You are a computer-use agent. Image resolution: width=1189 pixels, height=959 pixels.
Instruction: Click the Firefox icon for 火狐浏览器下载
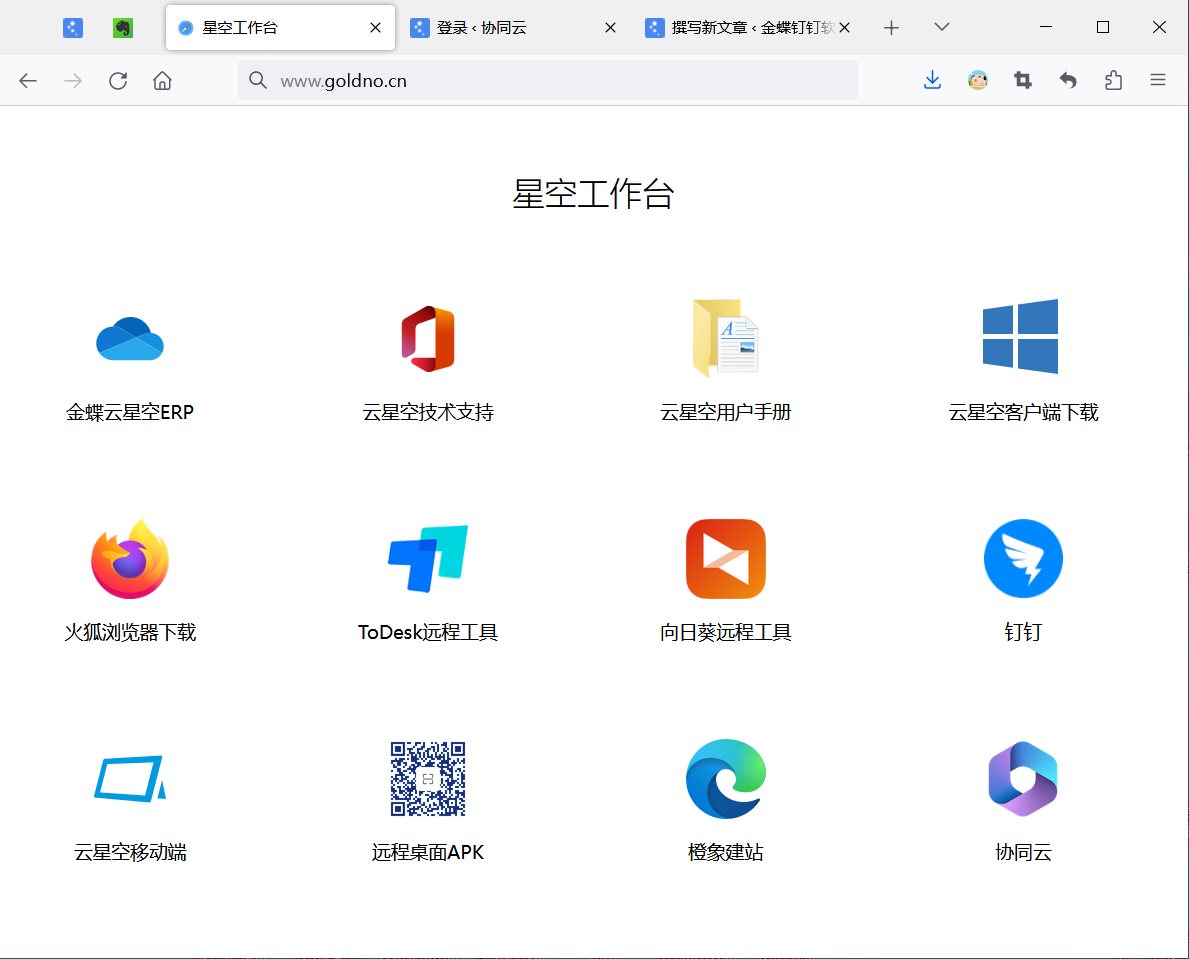pos(130,559)
